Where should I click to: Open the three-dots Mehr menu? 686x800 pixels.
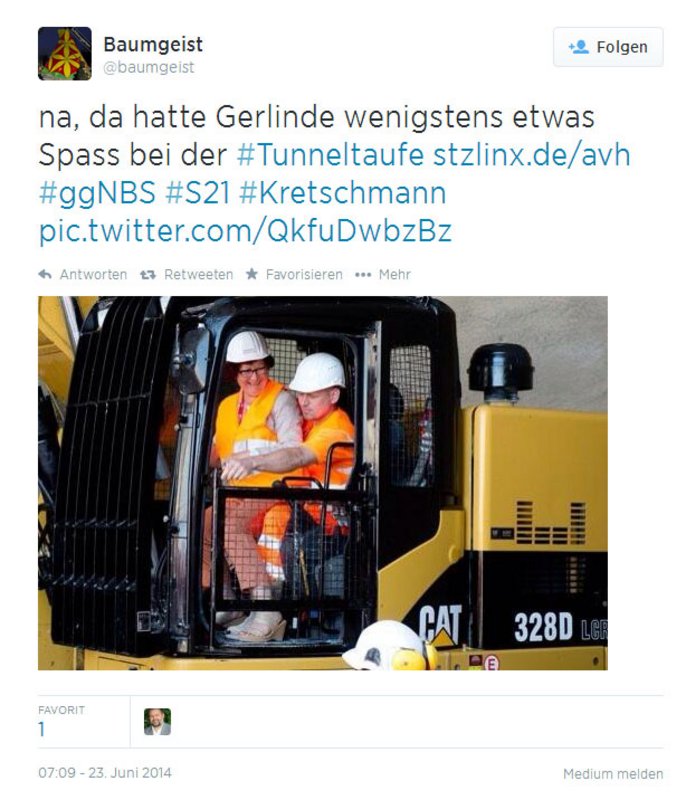pyautogui.click(x=383, y=274)
